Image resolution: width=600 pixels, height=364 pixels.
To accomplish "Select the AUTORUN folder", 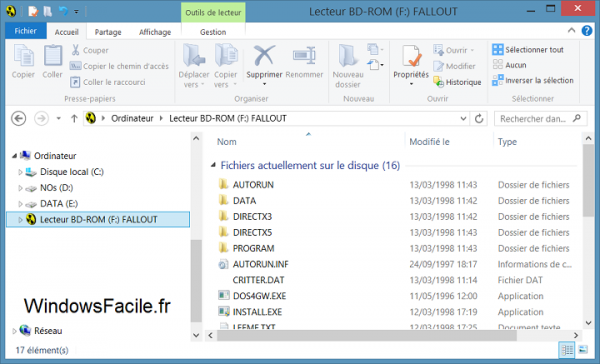I will [x=253, y=185].
